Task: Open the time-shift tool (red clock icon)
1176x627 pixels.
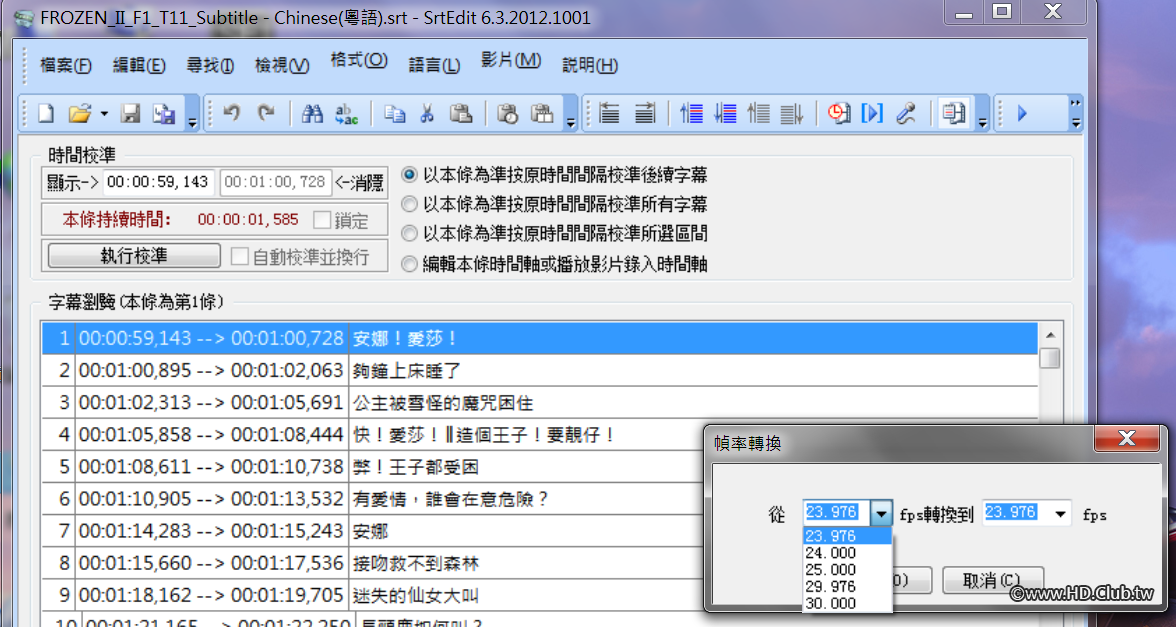Action: tap(838, 113)
